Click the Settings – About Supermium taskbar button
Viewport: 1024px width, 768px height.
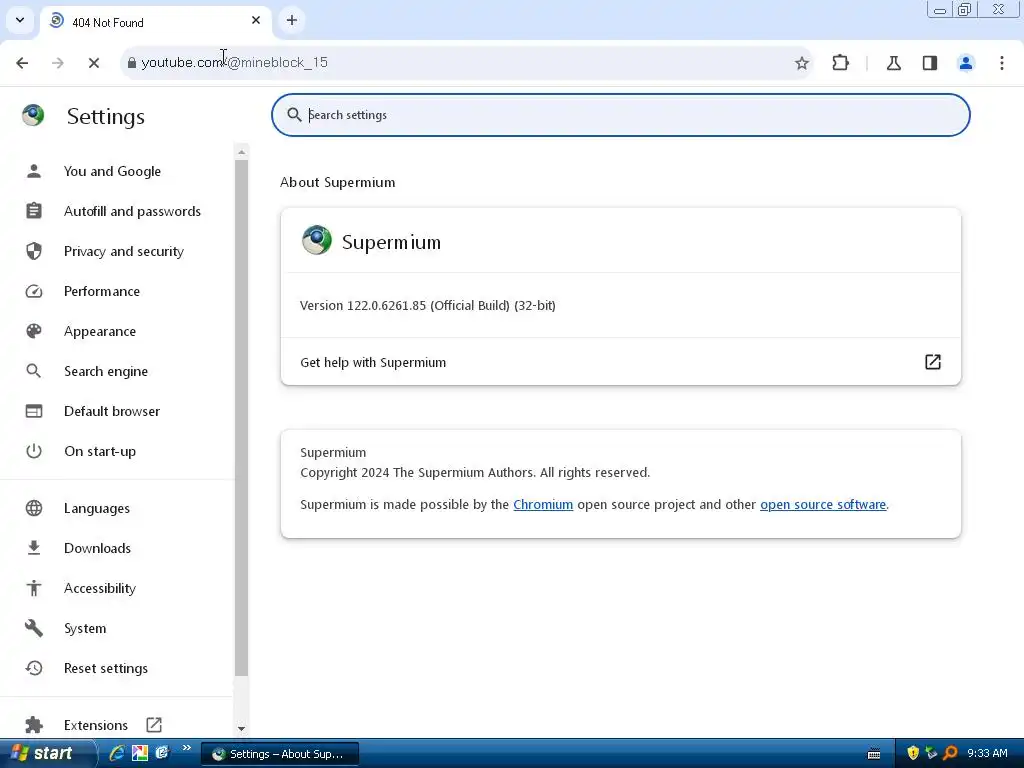click(280, 754)
